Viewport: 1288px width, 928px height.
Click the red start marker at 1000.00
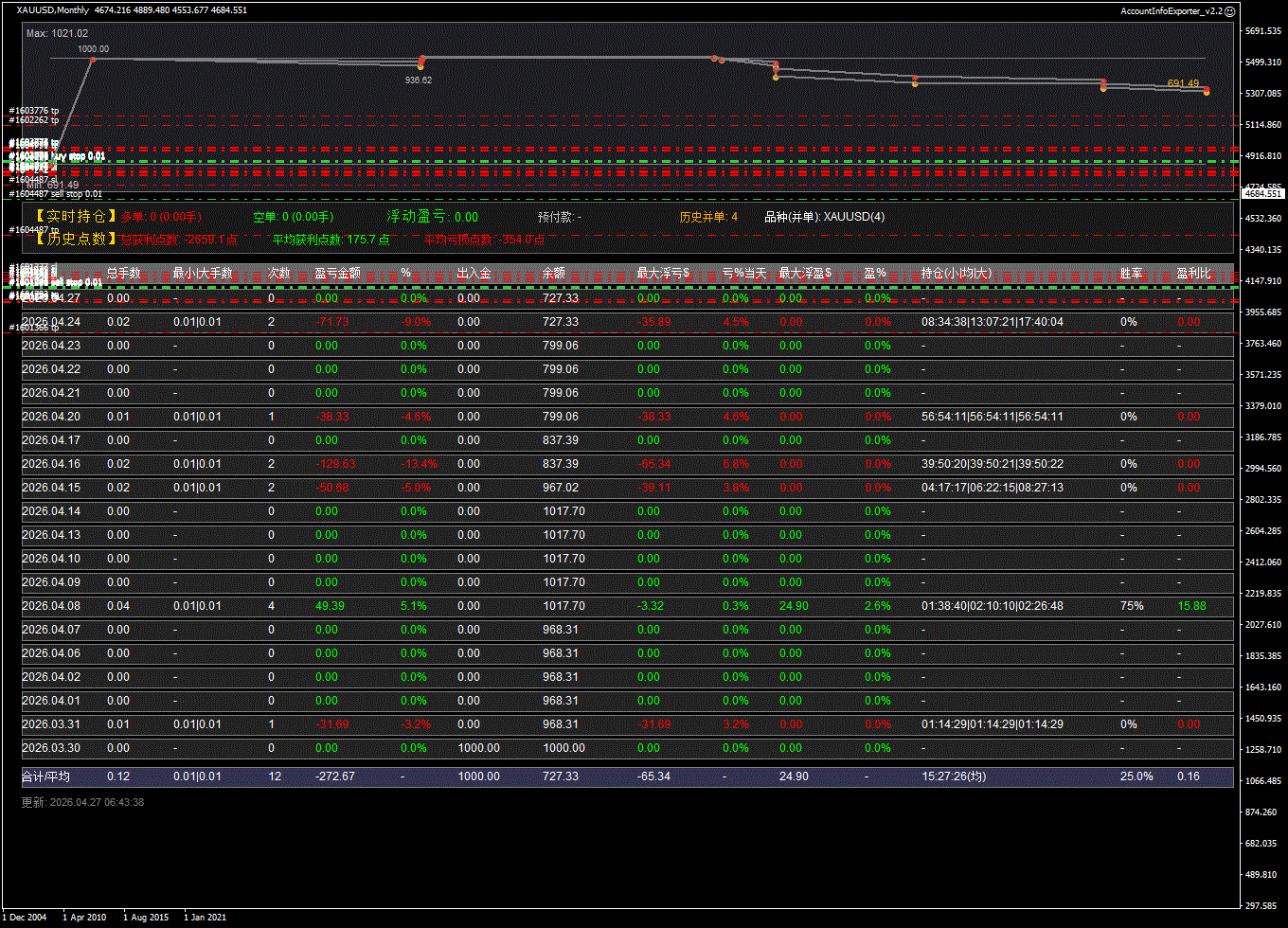pos(93,59)
